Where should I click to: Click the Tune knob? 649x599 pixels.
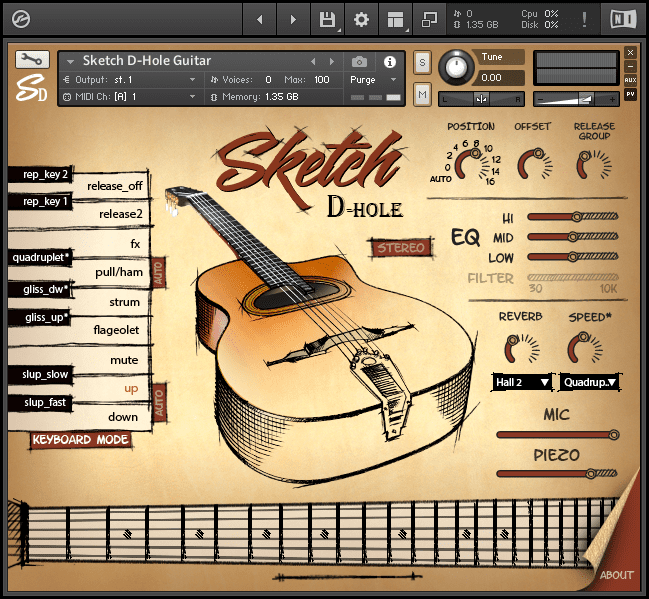click(456, 66)
